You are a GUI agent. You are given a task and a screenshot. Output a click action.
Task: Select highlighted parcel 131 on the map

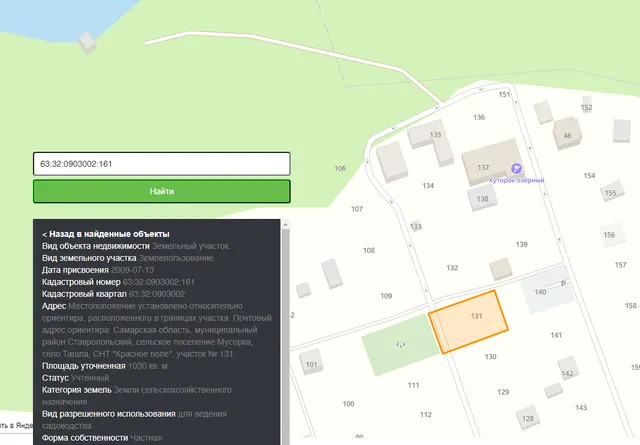click(x=468, y=321)
